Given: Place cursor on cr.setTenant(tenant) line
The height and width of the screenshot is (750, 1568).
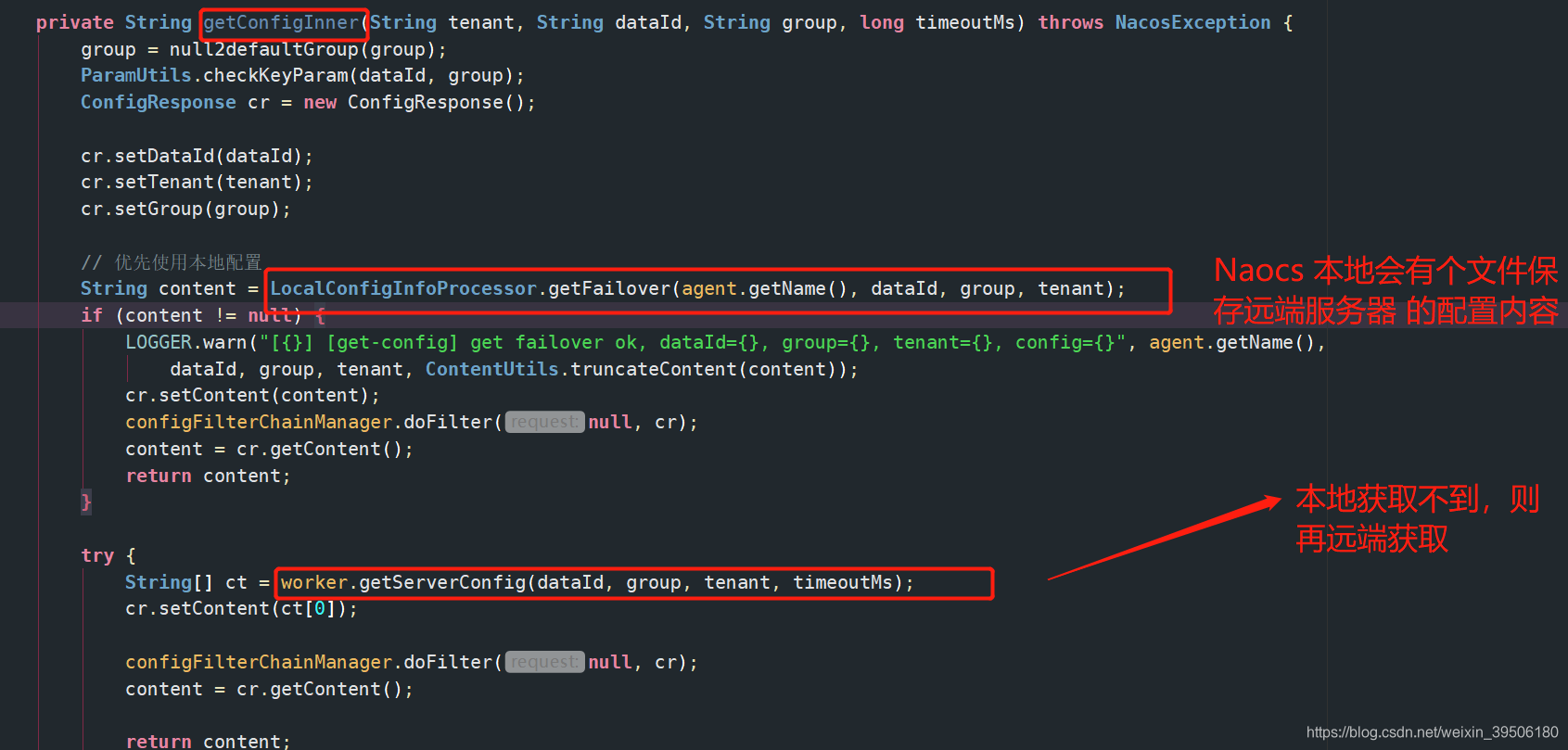Looking at the screenshot, I should coord(197,182).
